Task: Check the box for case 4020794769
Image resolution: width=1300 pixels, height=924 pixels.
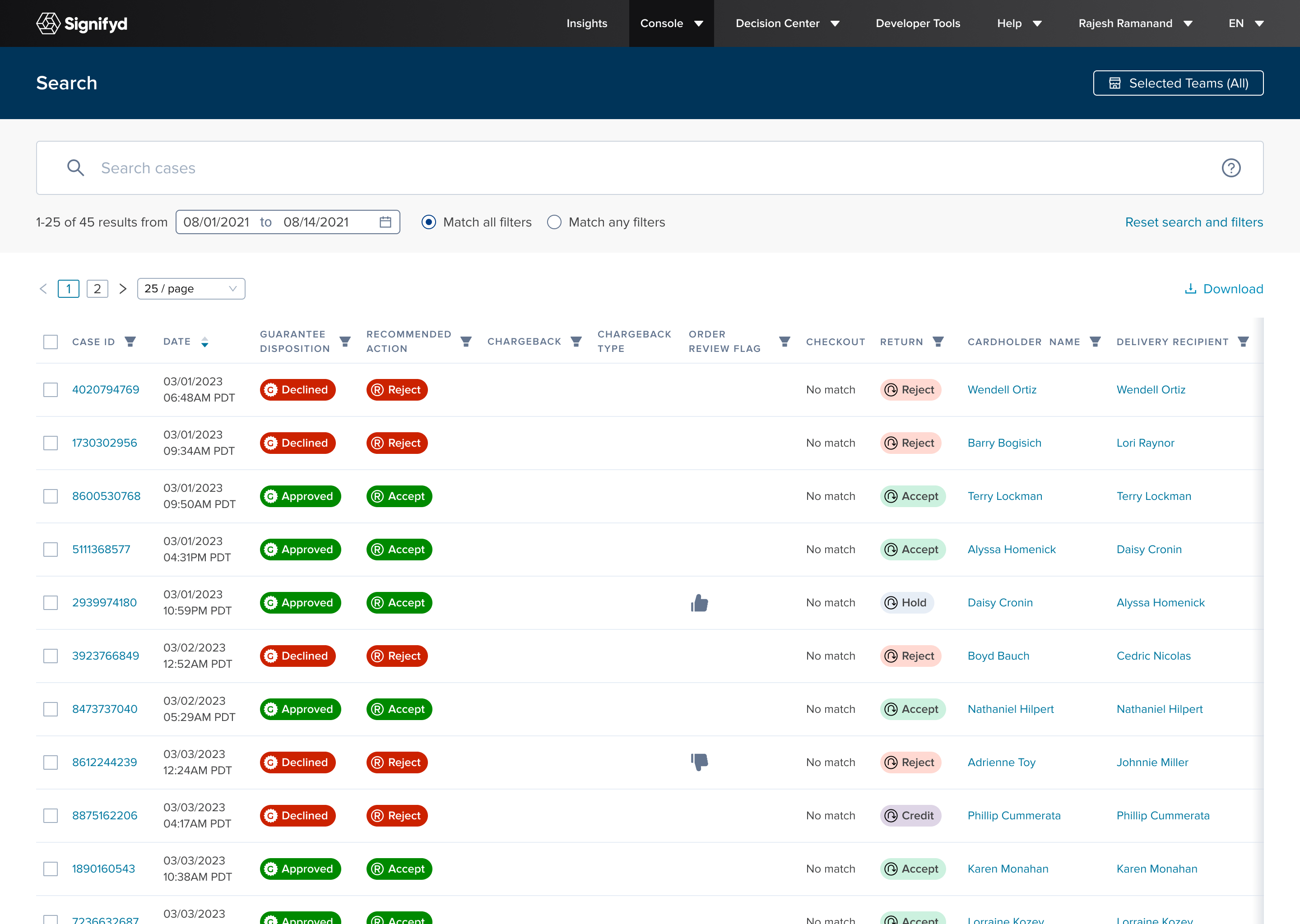Action: [x=51, y=390]
